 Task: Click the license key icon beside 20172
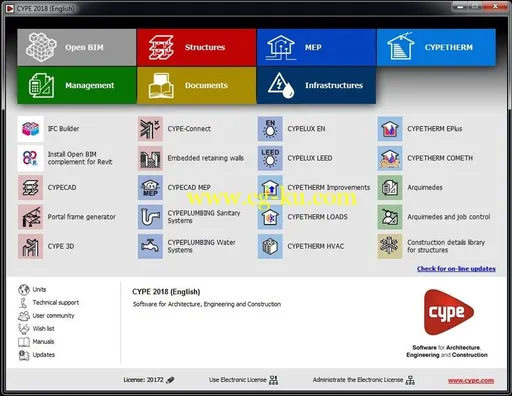click(170, 380)
